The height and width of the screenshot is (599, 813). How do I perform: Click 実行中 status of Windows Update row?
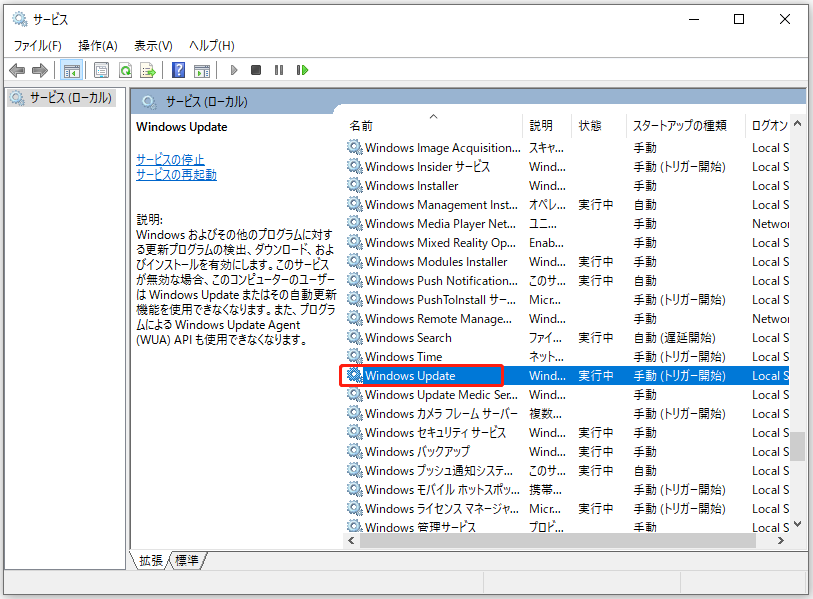pos(596,375)
